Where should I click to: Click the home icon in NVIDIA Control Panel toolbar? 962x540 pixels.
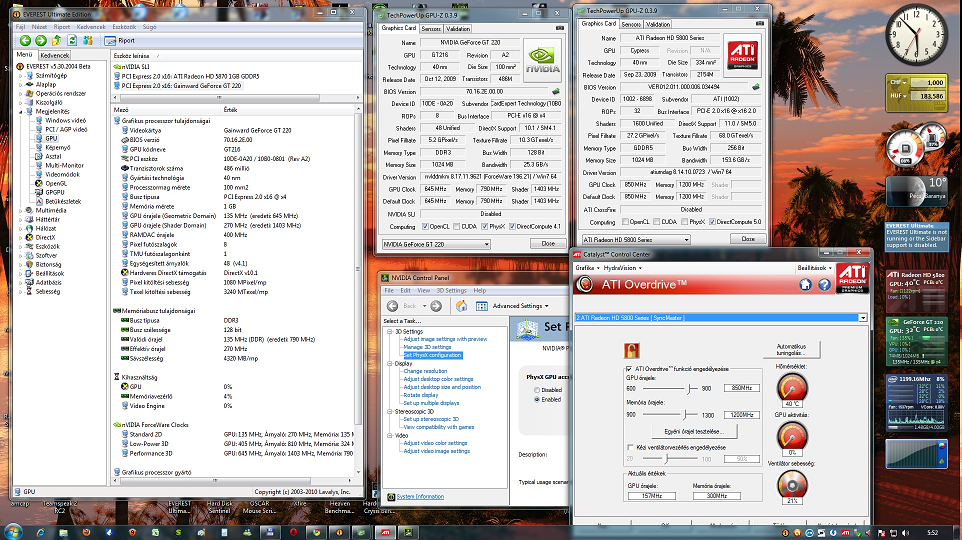(461, 306)
